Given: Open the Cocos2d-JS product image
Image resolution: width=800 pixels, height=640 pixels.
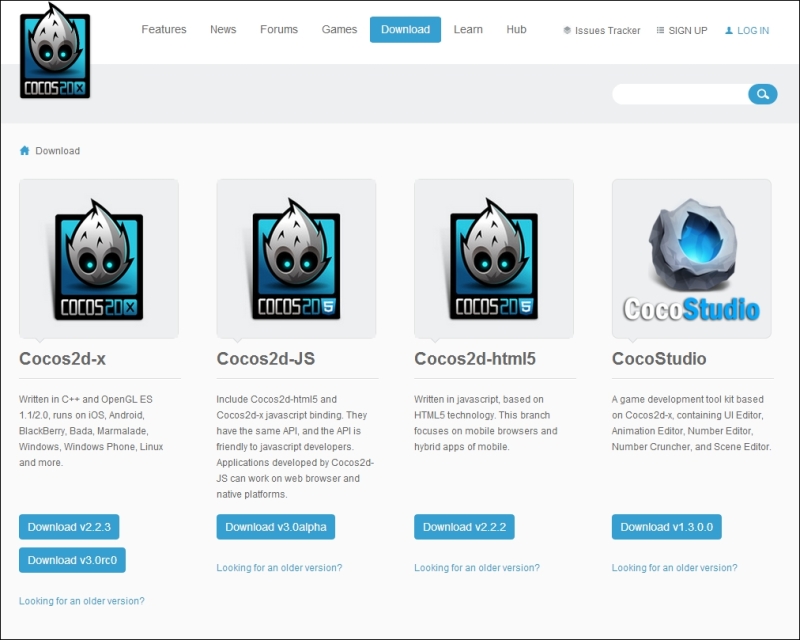Looking at the screenshot, I should (296, 258).
